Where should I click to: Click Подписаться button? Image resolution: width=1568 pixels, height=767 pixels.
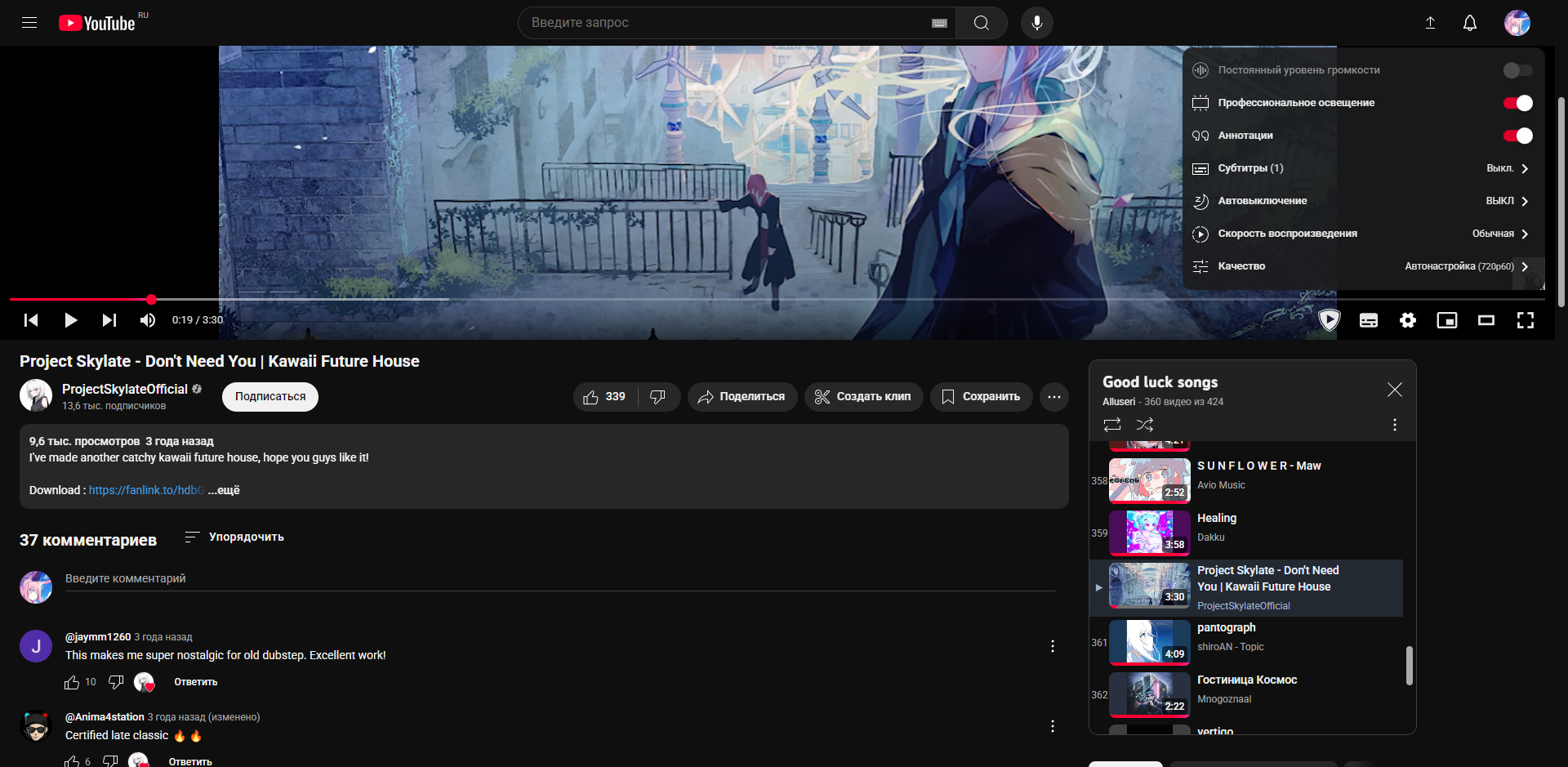tap(270, 397)
